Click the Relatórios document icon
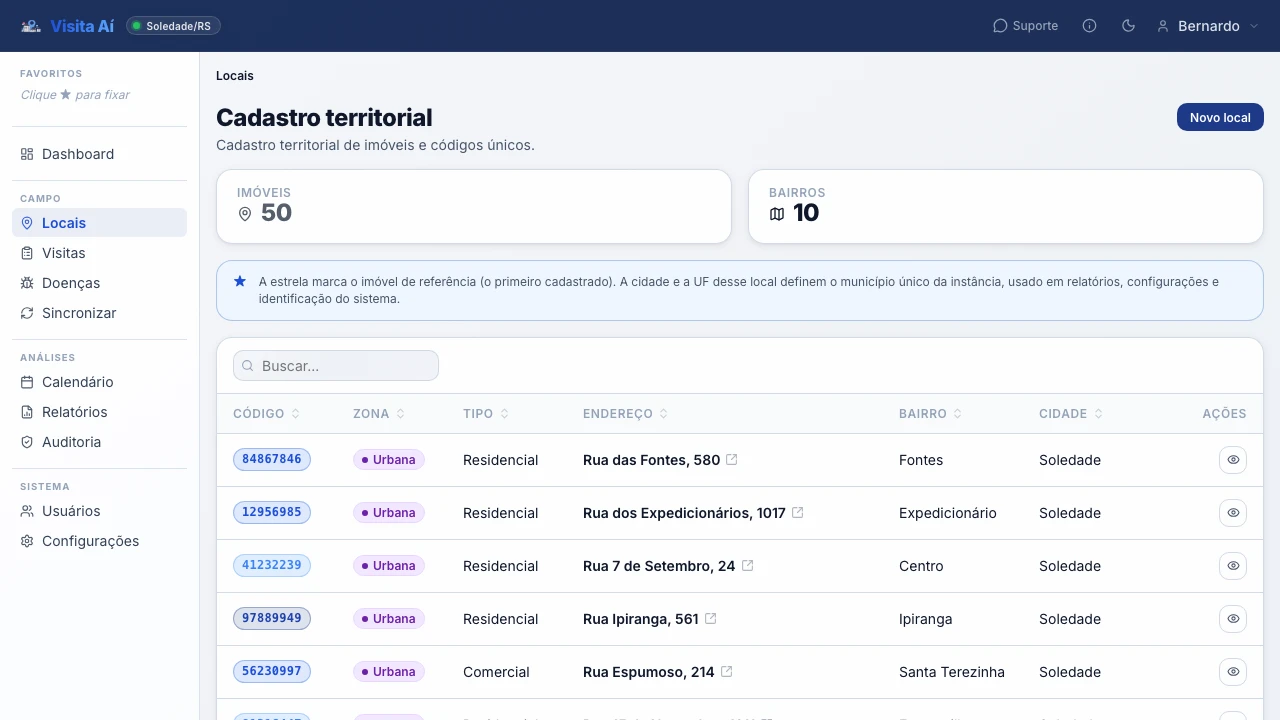The height and width of the screenshot is (720, 1280). [x=27, y=412]
